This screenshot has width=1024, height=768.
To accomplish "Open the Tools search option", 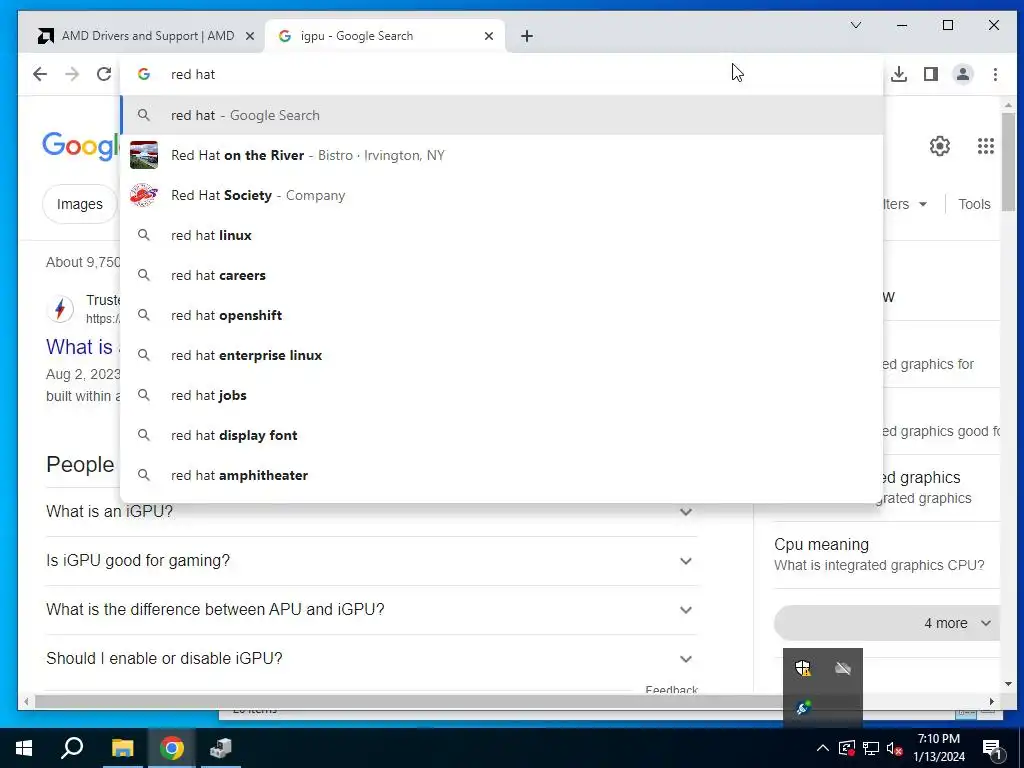I will pos(974,204).
